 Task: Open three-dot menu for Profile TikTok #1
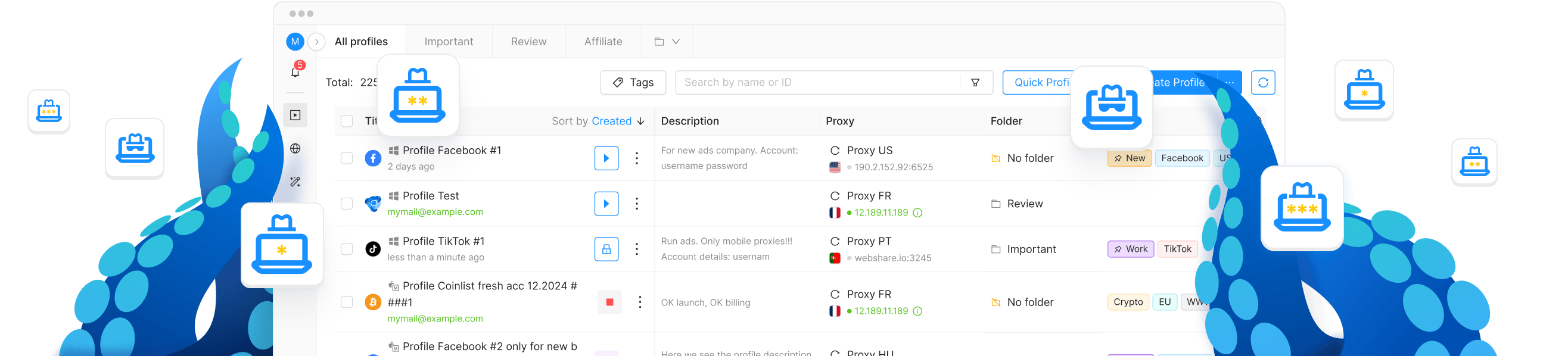pos(637,249)
